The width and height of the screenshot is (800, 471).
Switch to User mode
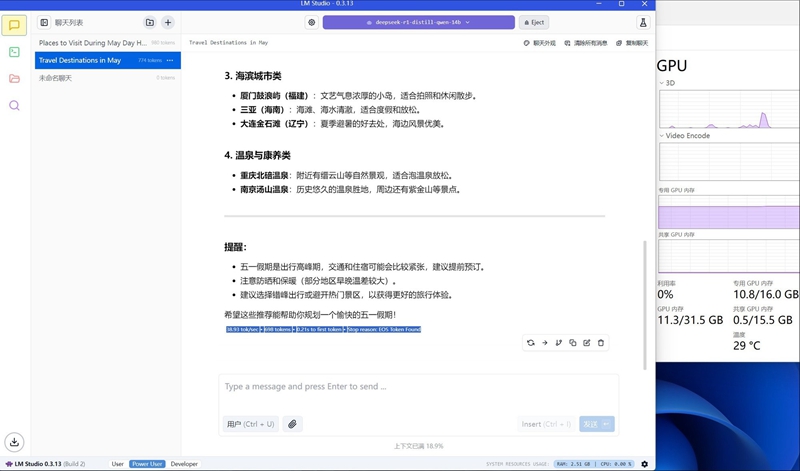(117, 464)
